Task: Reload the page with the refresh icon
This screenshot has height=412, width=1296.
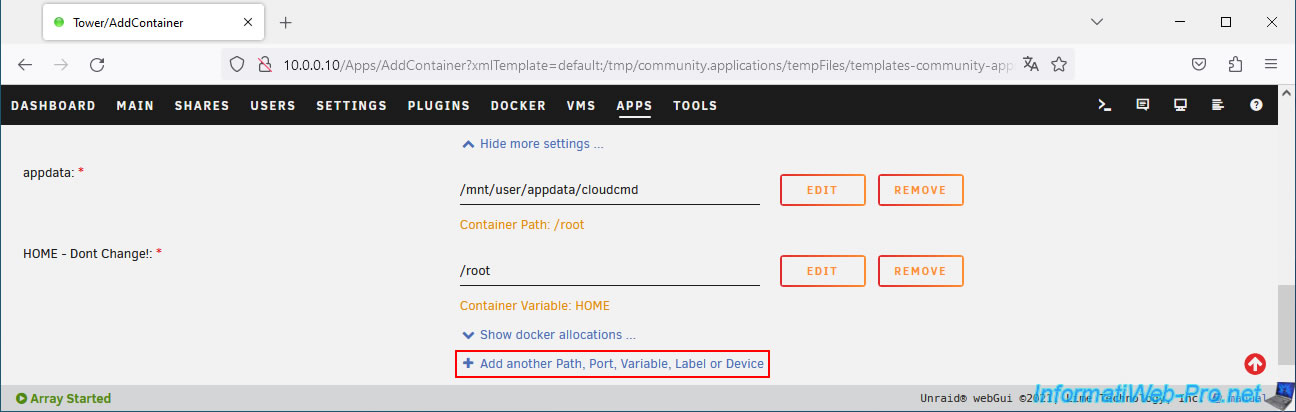Action: (x=97, y=64)
